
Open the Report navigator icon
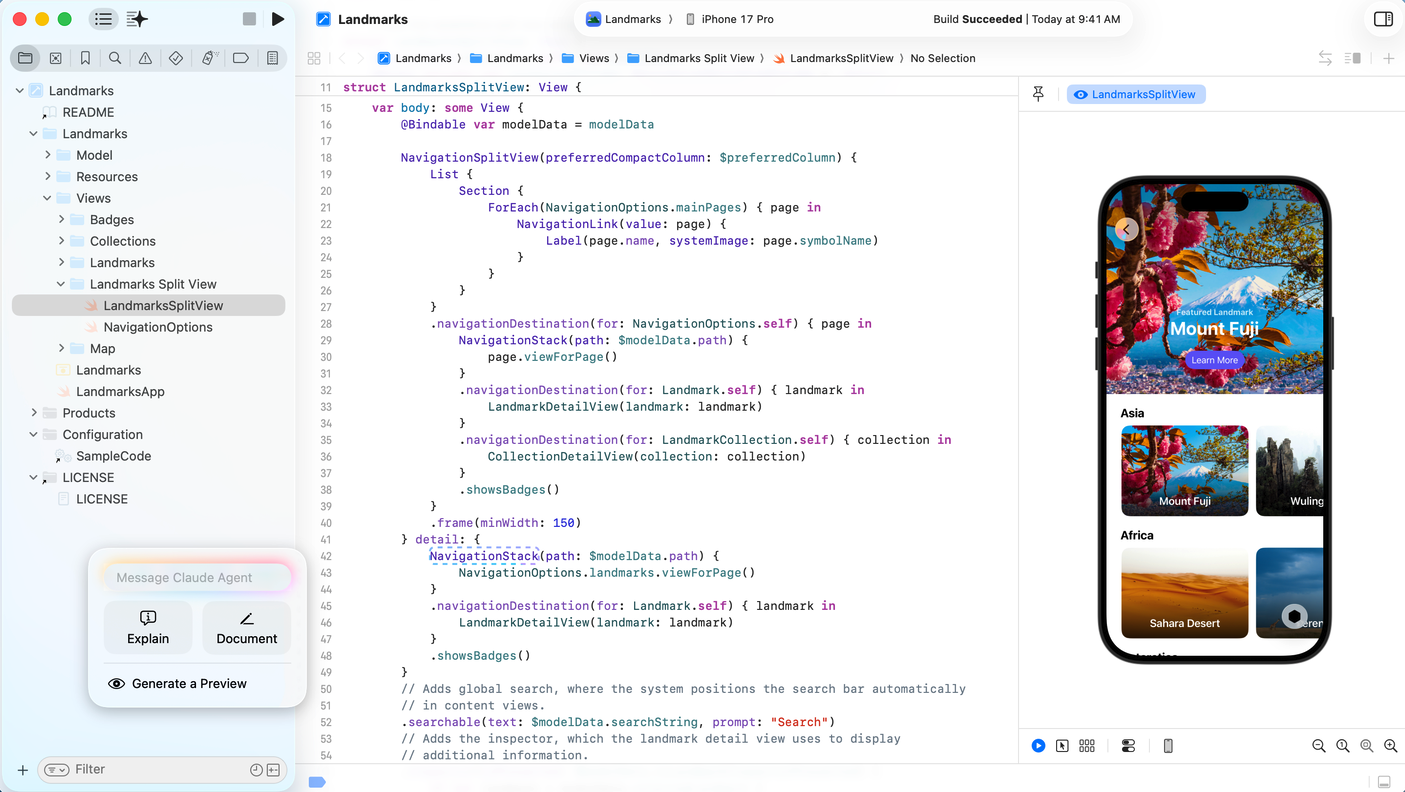[x=271, y=58]
